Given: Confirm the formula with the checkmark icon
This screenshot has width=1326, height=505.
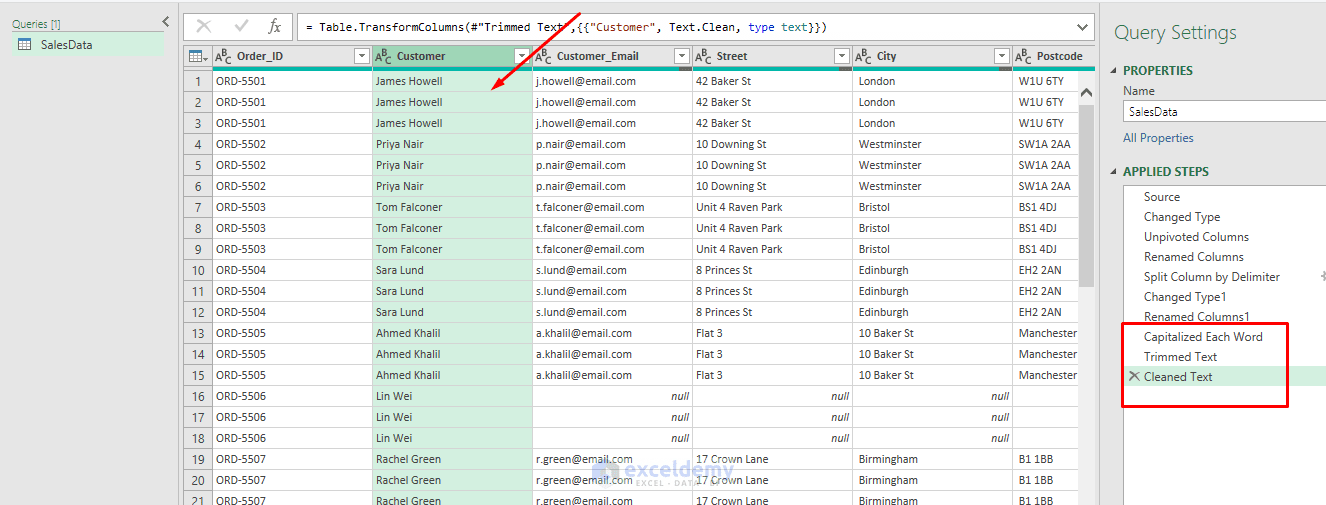Looking at the screenshot, I should (241, 27).
